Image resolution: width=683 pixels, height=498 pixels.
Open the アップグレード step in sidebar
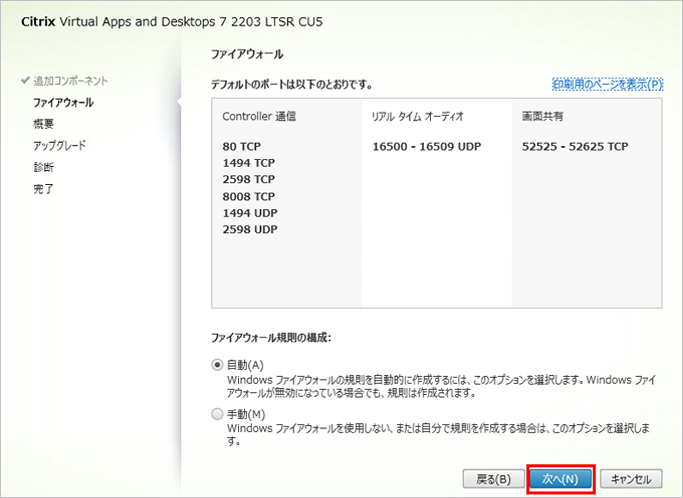[x=59, y=145]
